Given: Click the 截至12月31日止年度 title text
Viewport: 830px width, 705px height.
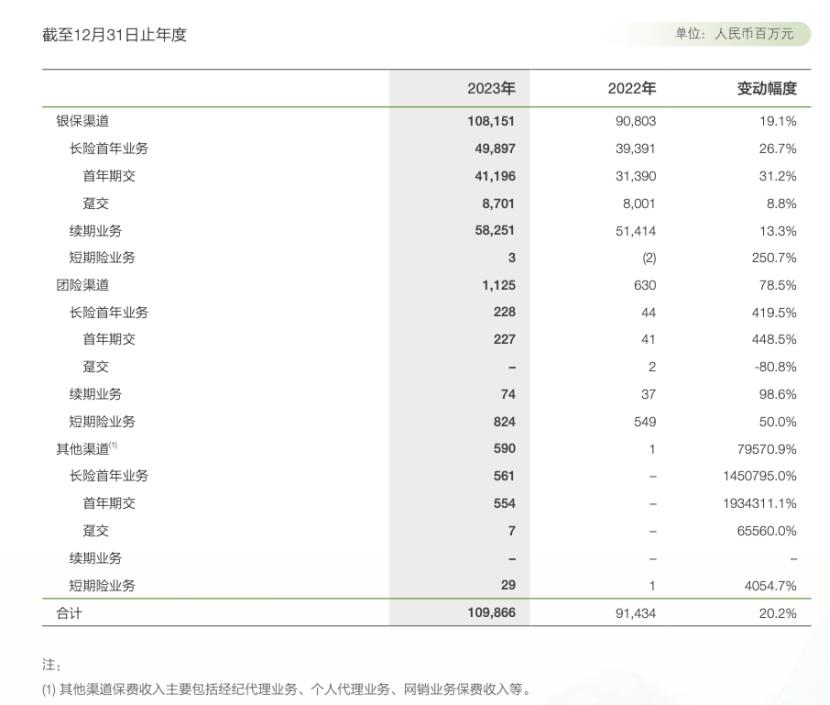Looking at the screenshot, I should (115, 36).
